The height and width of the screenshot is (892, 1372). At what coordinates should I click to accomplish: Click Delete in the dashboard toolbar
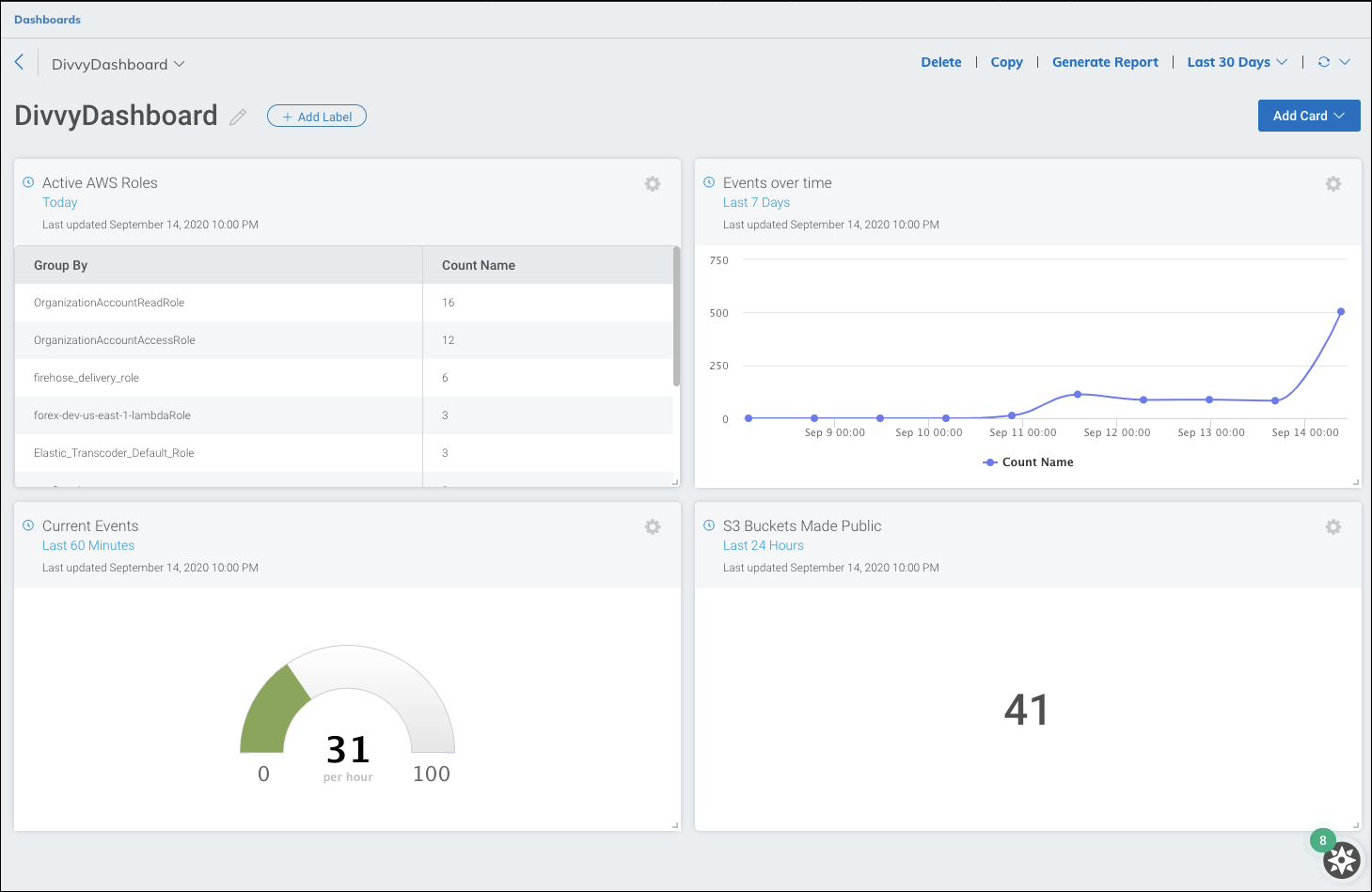(941, 62)
